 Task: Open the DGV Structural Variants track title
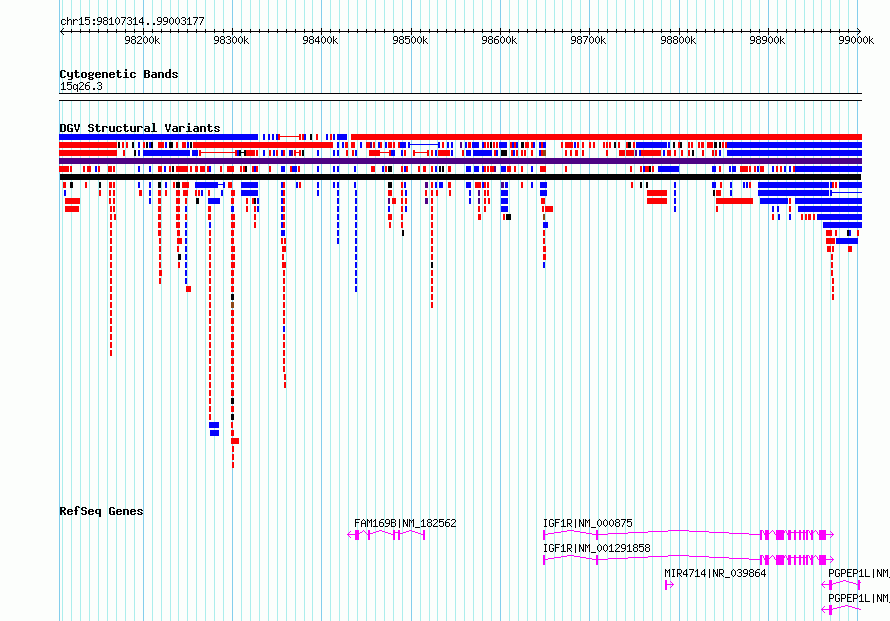[140, 128]
